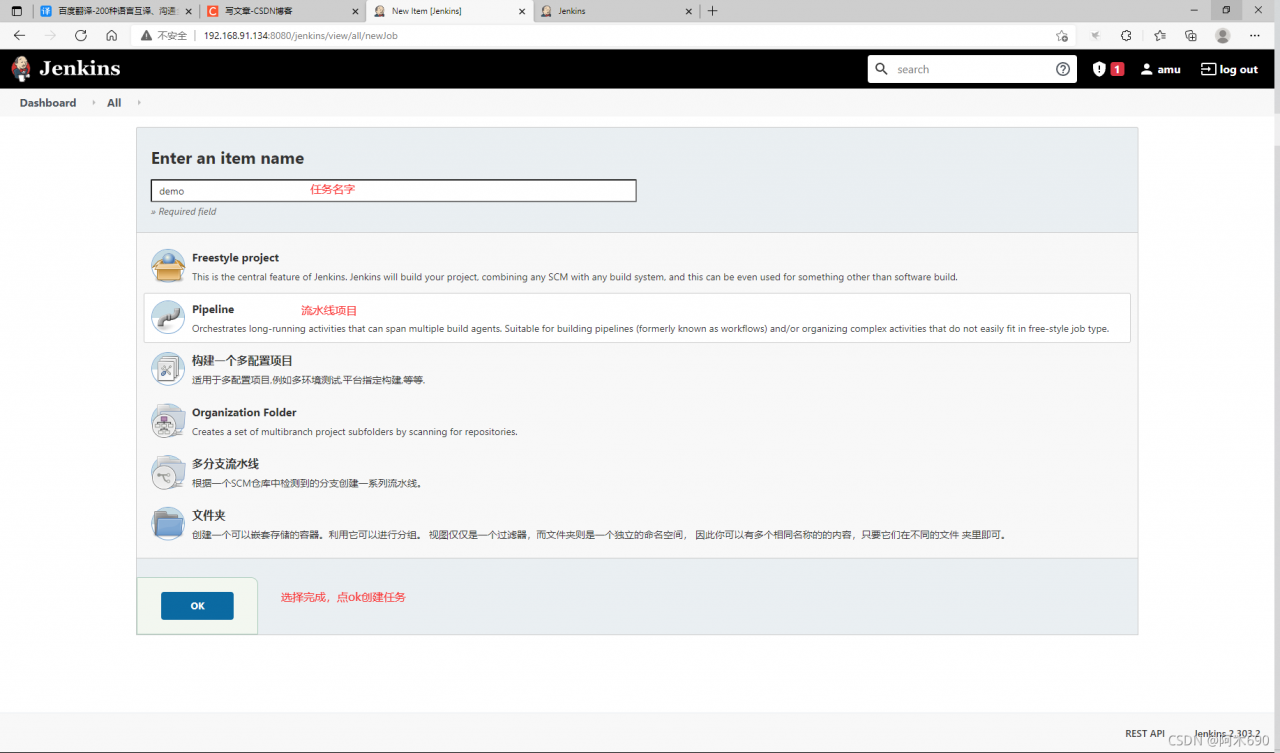Switch to the 写文章-CSDN博客 tab
The width and height of the screenshot is (1280, 753).
pos(281,11)
